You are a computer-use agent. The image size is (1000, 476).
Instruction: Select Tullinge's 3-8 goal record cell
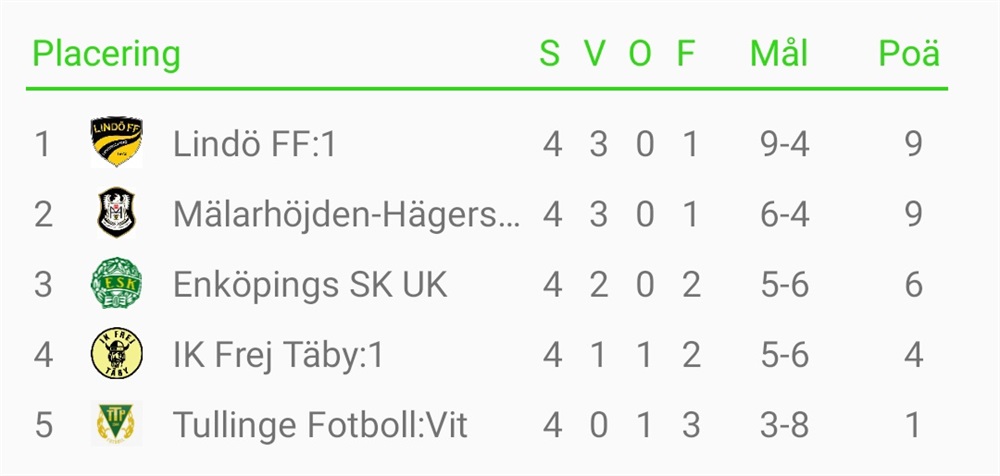click(x=784, y=426)
